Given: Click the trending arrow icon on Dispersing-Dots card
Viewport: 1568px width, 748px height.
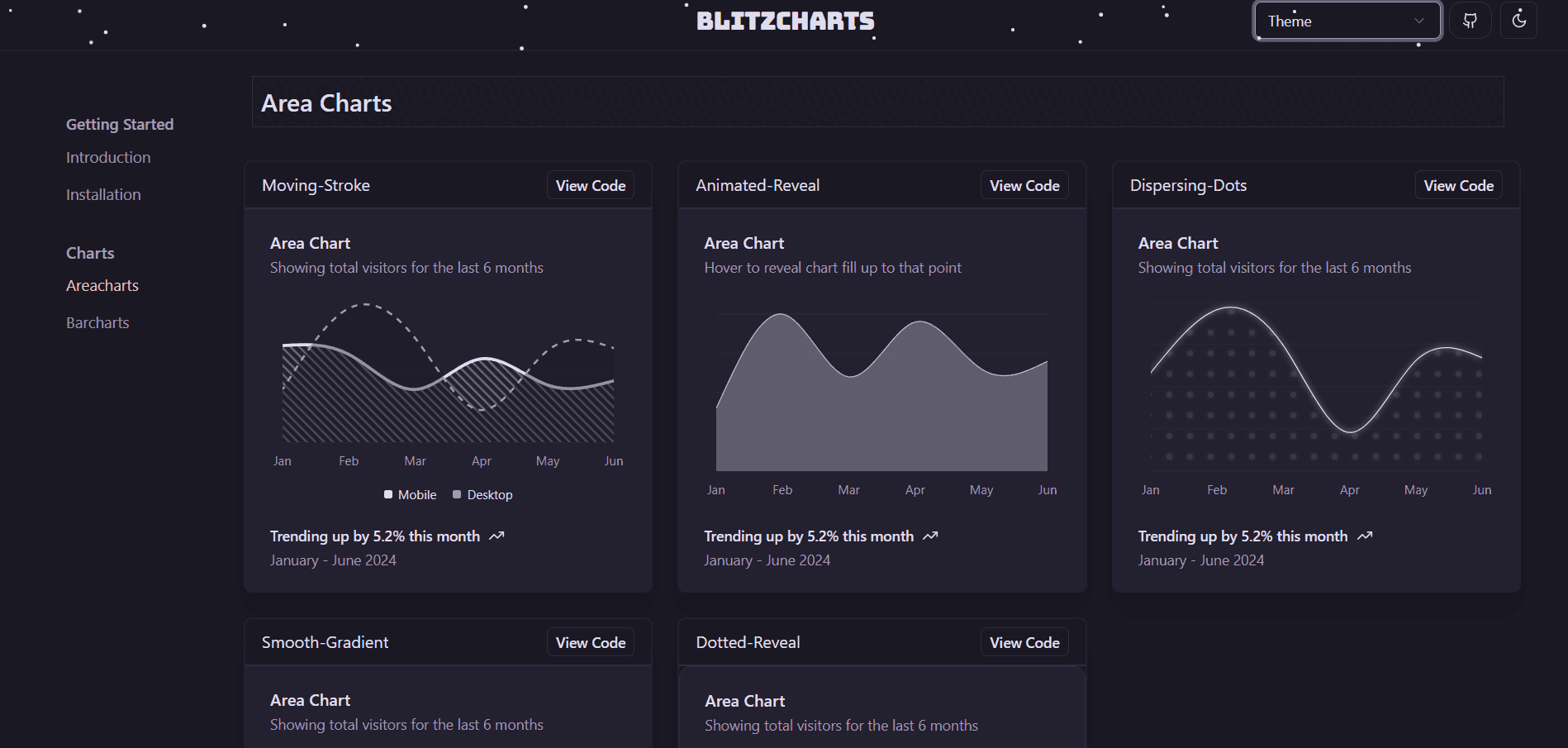Looking at the screenshot, I should point(1364,536).
